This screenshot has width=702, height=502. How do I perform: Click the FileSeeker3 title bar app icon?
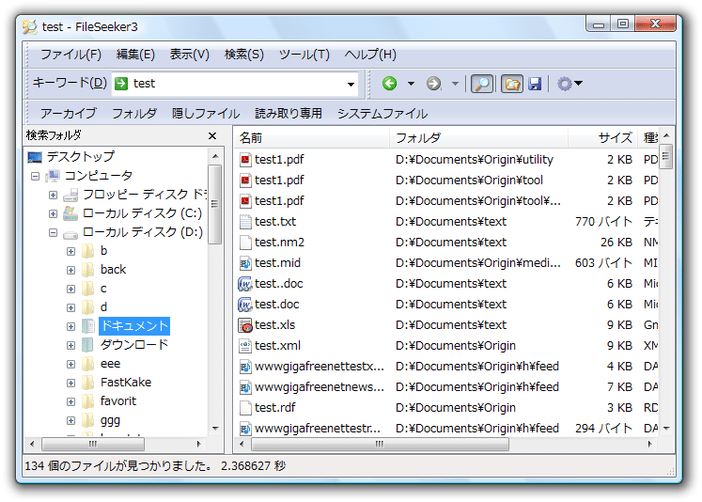coord(30,27)
